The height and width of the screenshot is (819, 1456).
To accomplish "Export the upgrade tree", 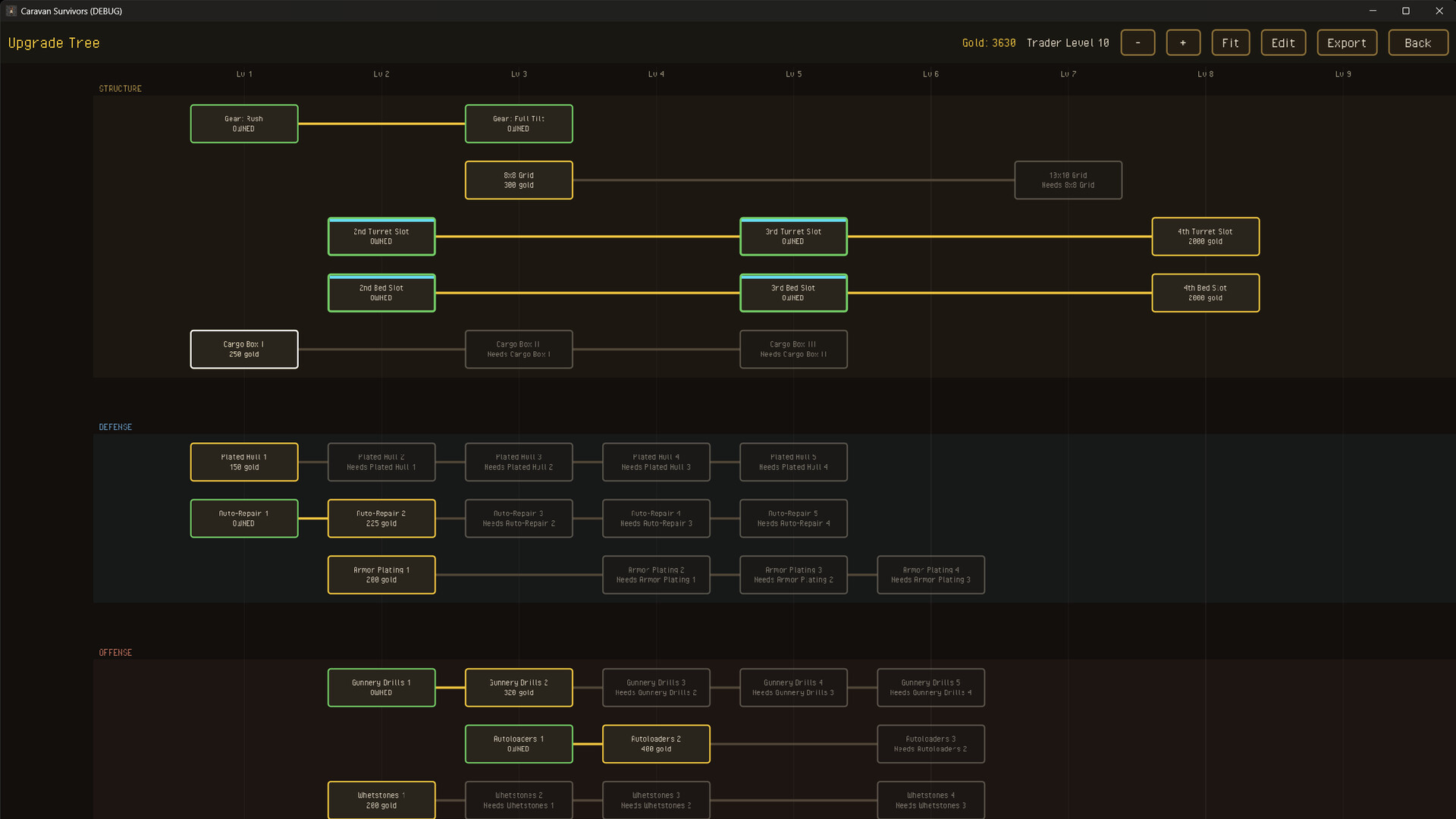I will click(1347, 42).
